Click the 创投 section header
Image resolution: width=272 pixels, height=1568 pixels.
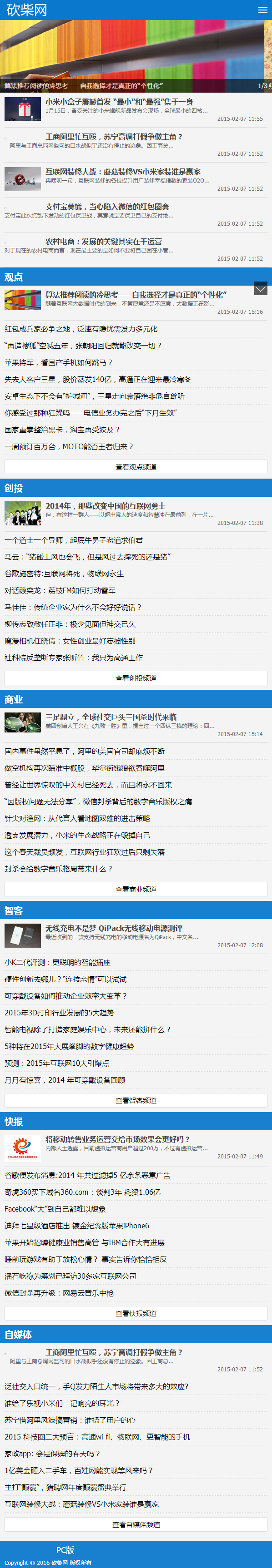tap(14, 488)
